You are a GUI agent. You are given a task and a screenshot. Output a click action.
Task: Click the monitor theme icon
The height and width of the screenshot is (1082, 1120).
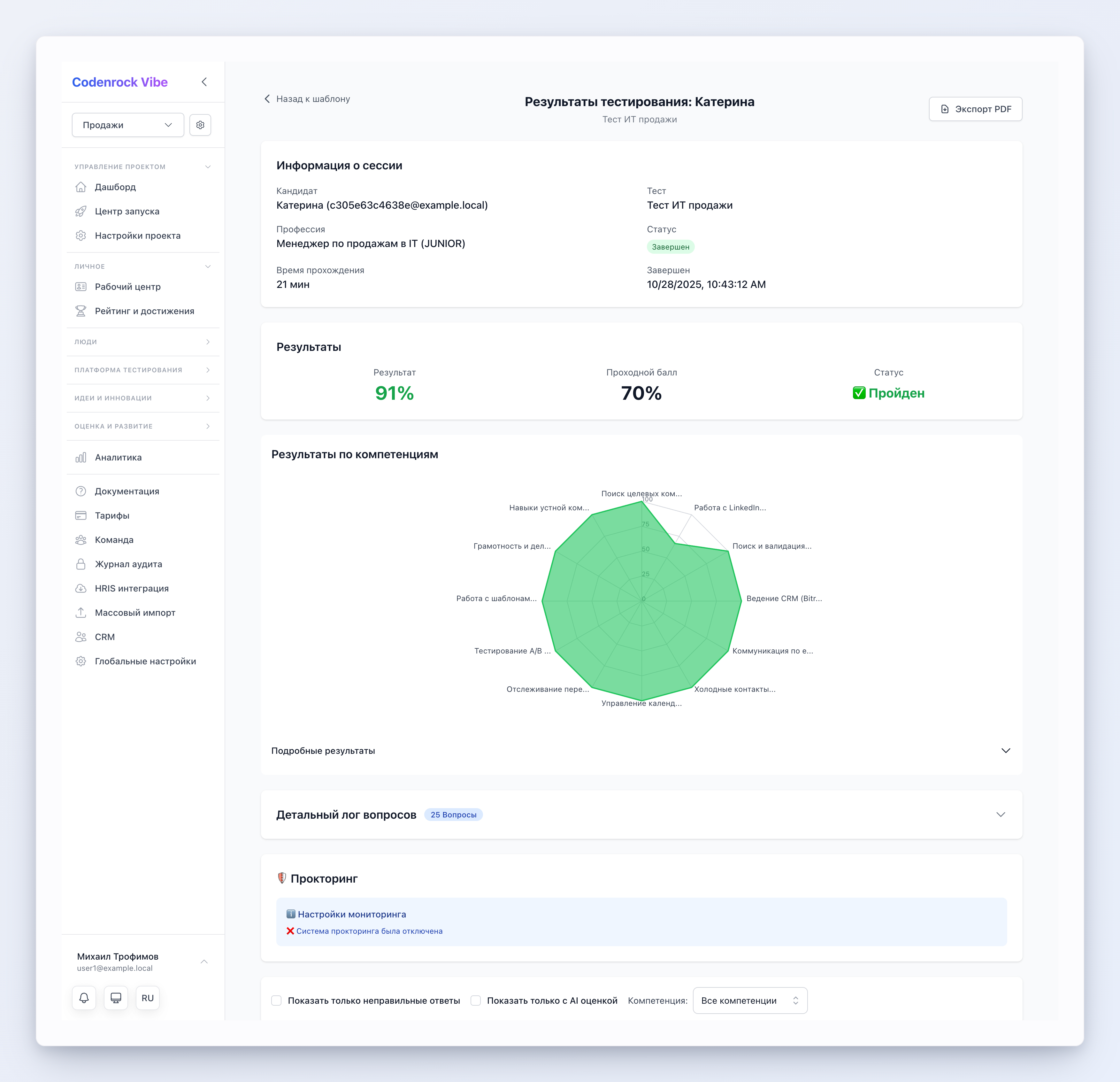point(116,998)
